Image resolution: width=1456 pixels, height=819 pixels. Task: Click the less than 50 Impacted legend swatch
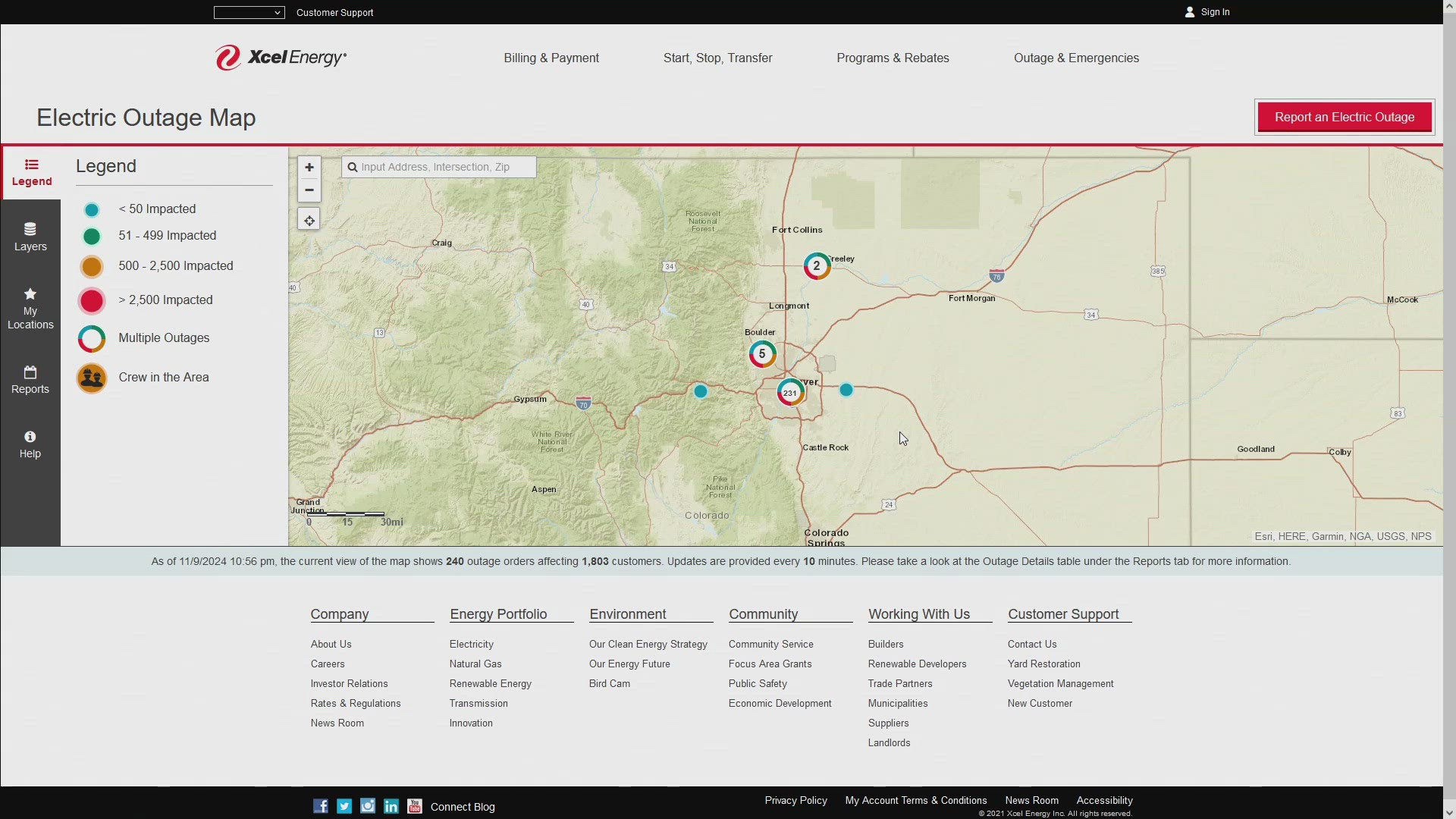(92, 210)
